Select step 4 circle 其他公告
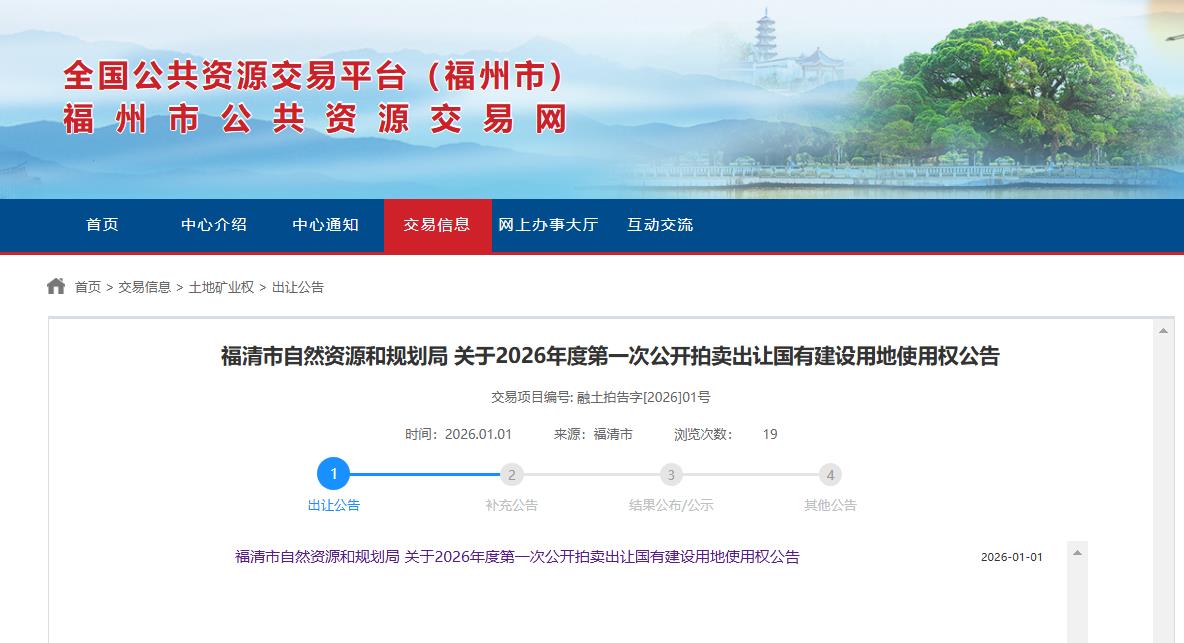Viewport: 1184px width, 643px height. tap(830, 475)
